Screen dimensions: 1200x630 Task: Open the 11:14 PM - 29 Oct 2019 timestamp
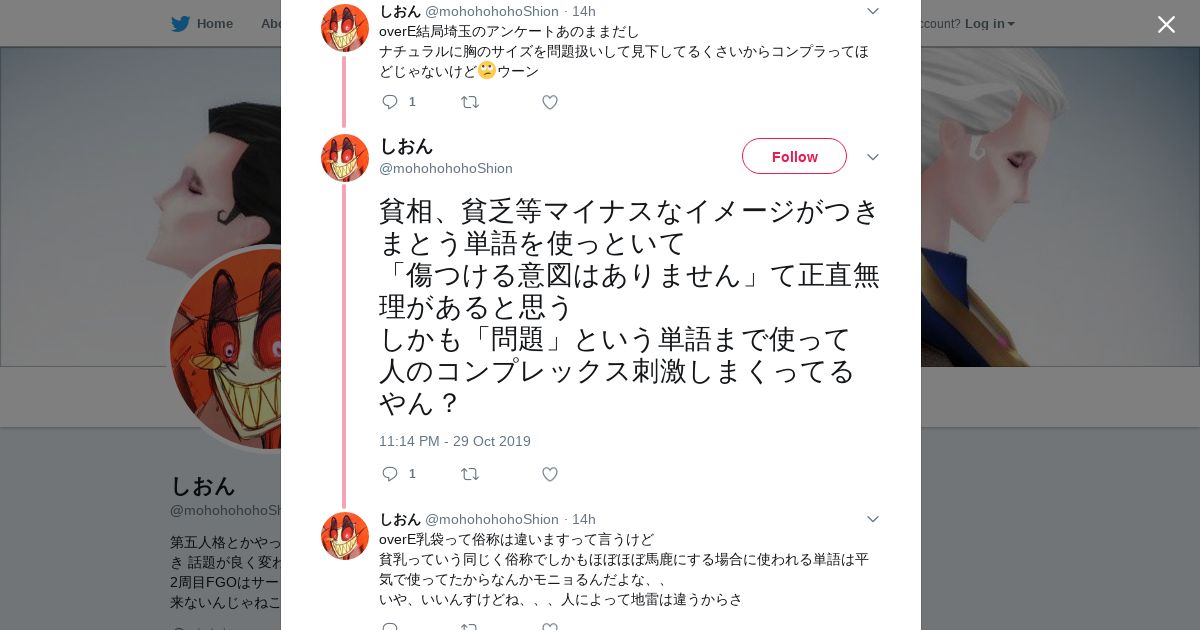pos(455,441)
